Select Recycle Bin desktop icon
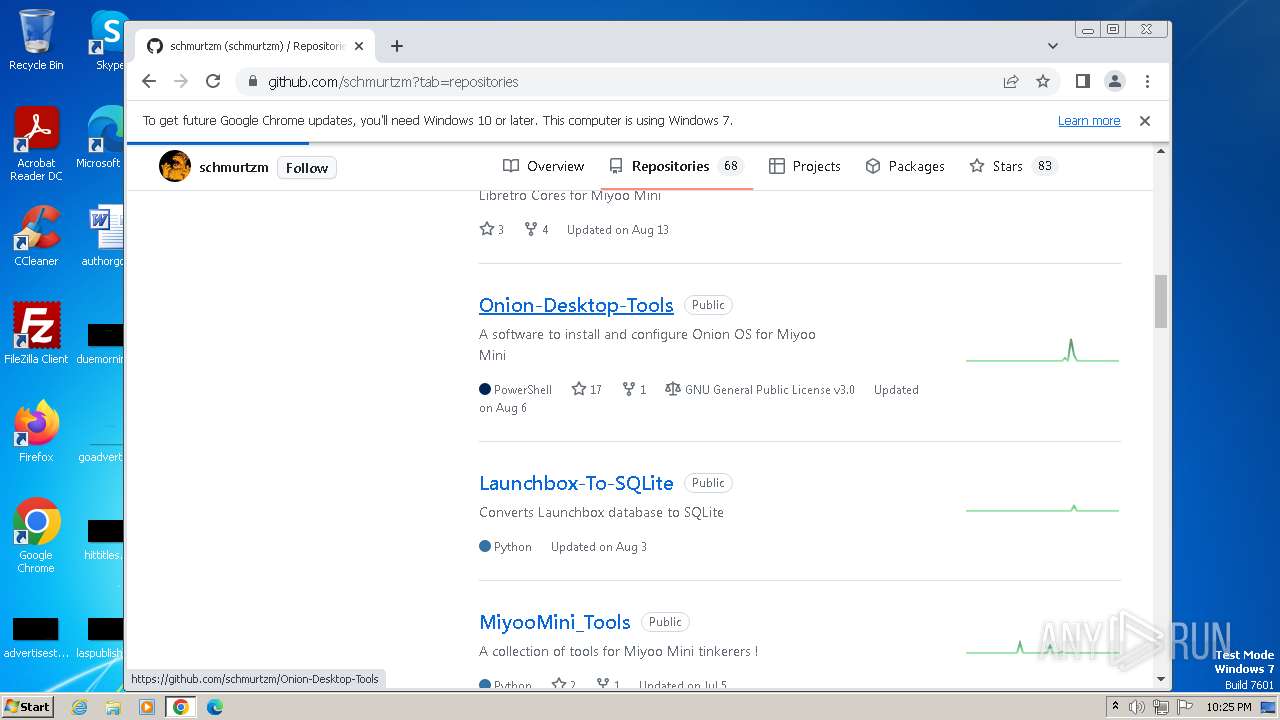 tap(36, 40)
